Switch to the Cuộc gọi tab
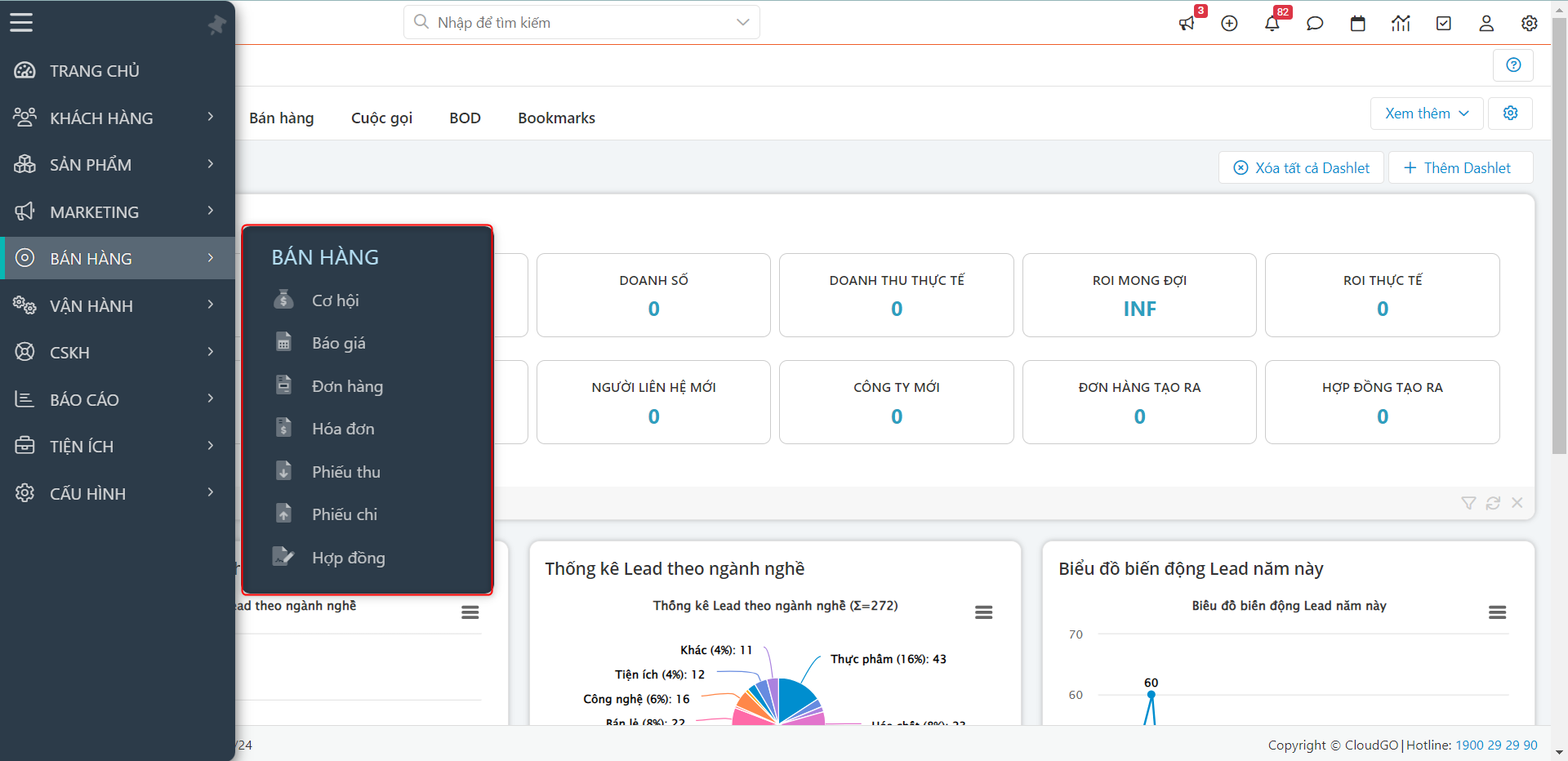Image resolution: width=1568 pixels, height=761 pixels. click(x=381, y=118)
